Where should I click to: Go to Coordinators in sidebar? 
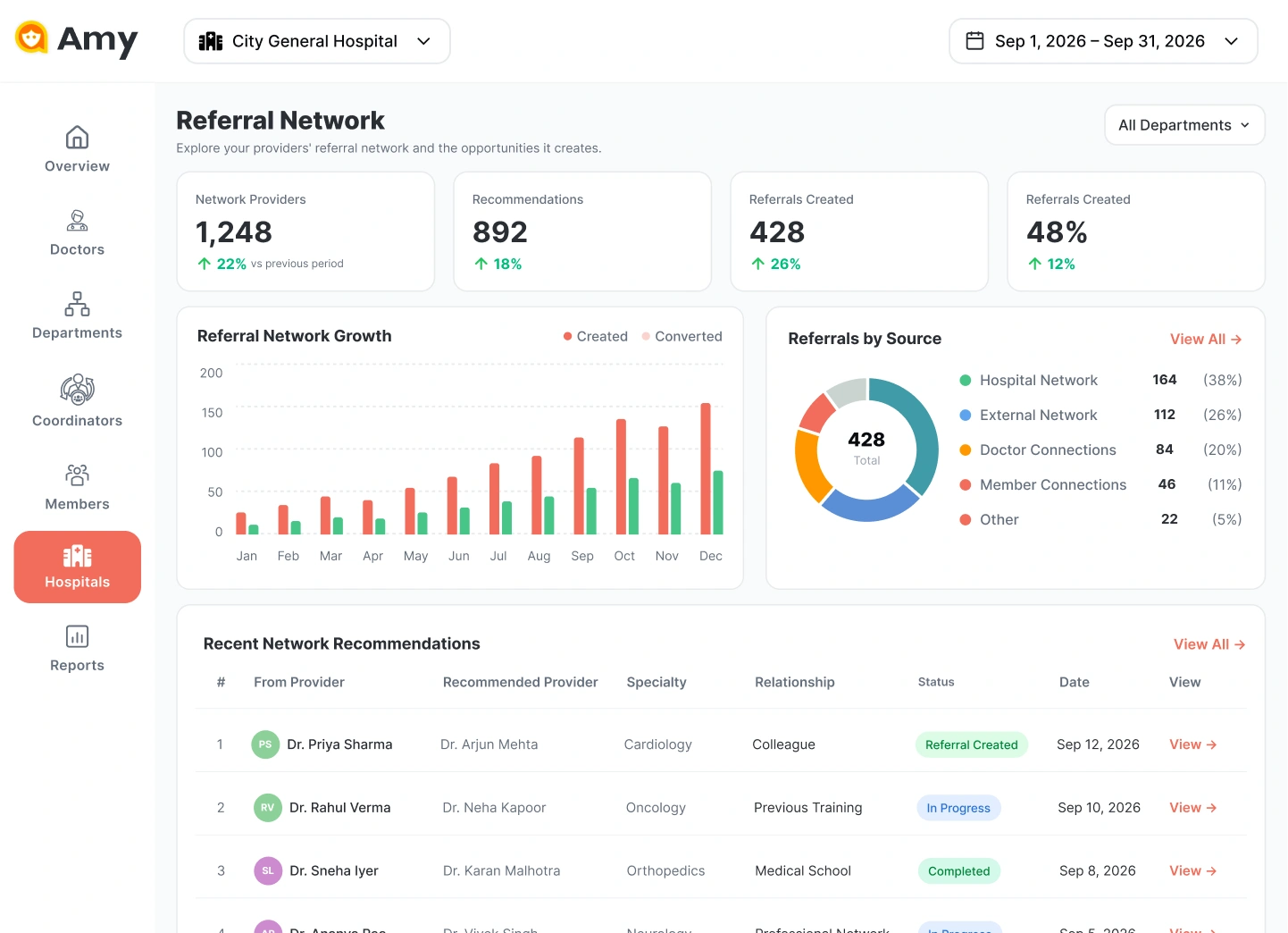77,402
